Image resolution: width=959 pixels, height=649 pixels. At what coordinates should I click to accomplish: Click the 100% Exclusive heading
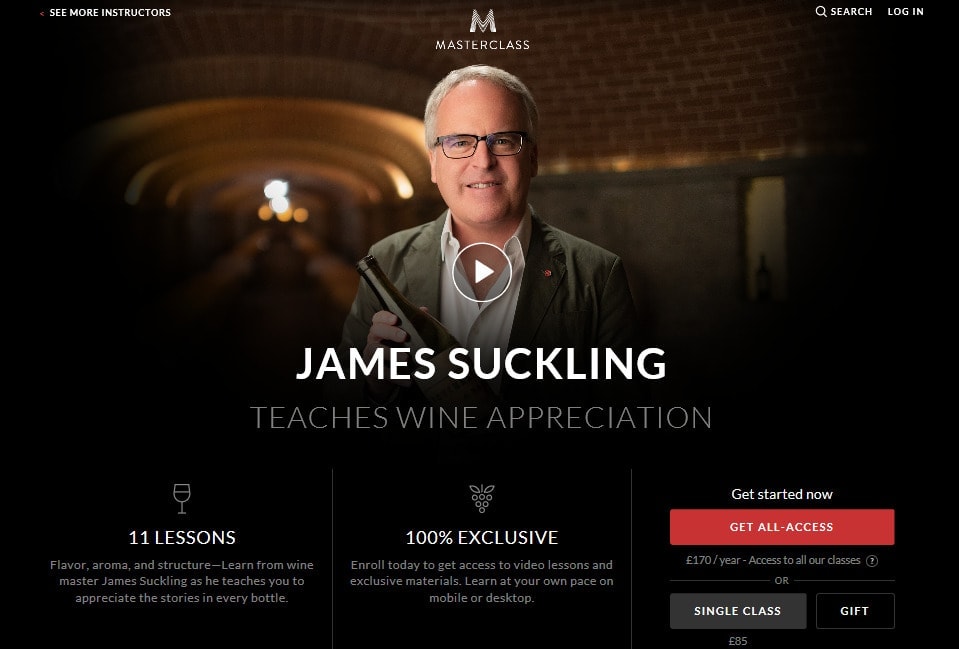(x=482, y=537)
